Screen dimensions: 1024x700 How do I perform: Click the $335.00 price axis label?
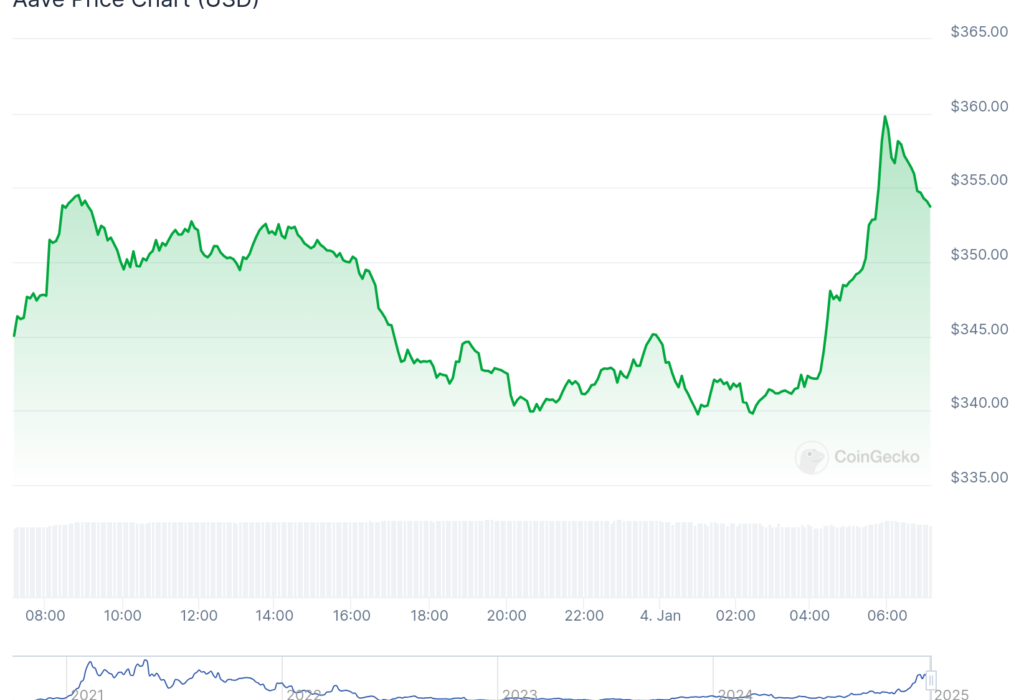coord(979,477)
